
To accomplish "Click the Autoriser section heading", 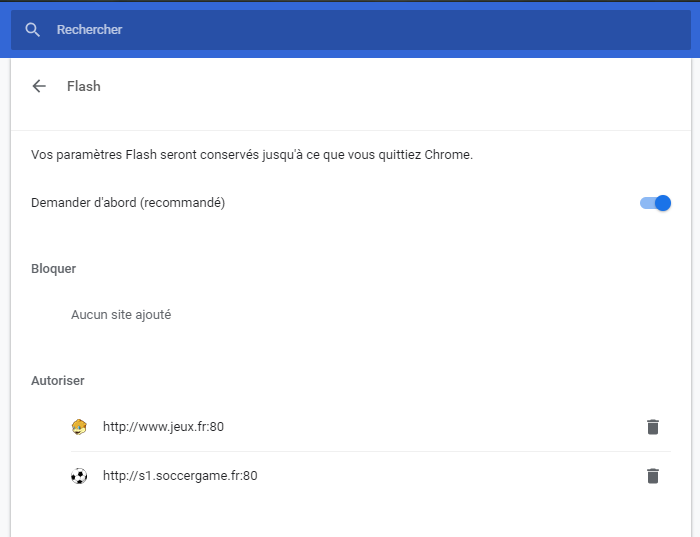I will tap(58, 381).
